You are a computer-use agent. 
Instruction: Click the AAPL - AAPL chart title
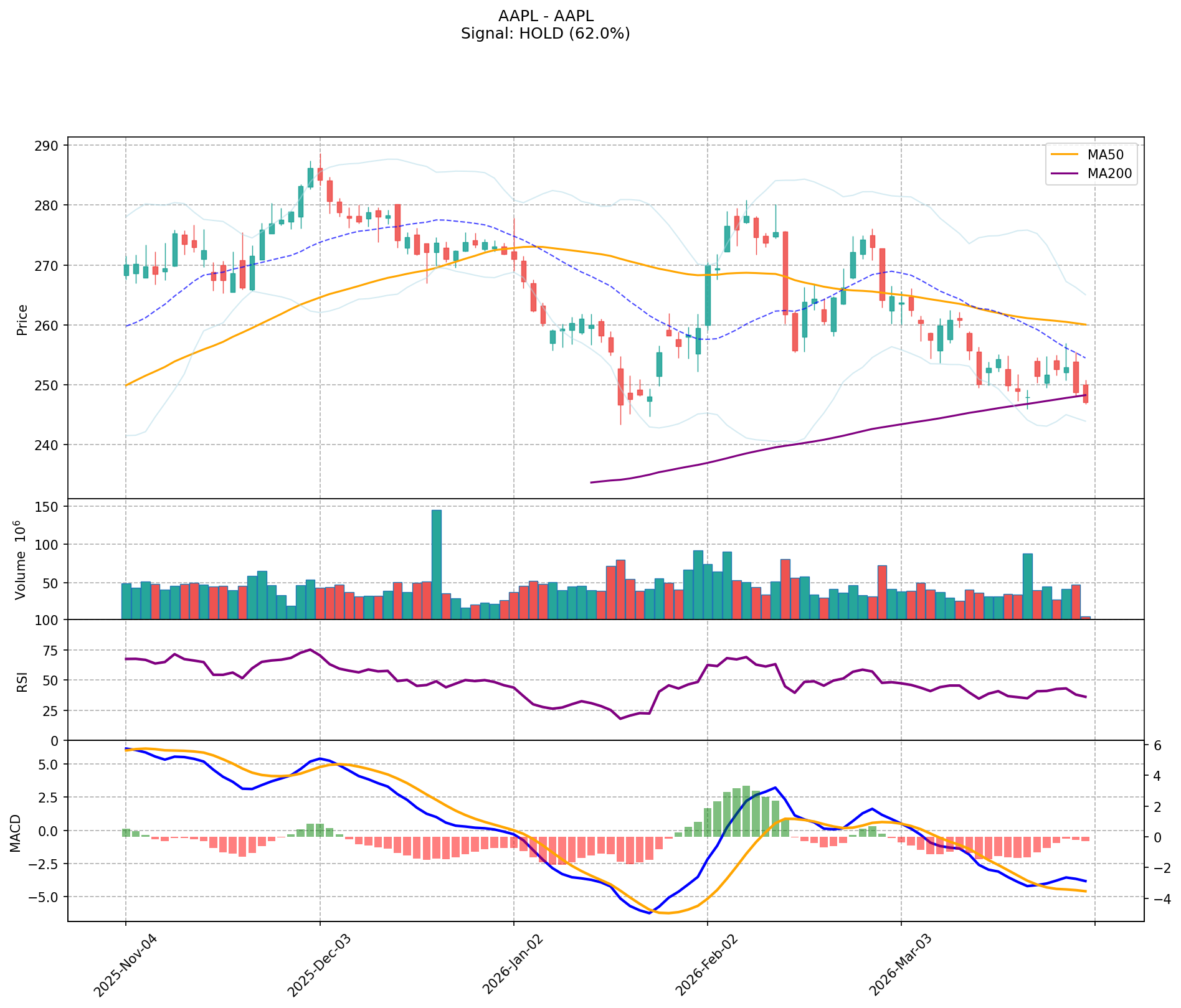pyautogui.click(x=545, y=16)
